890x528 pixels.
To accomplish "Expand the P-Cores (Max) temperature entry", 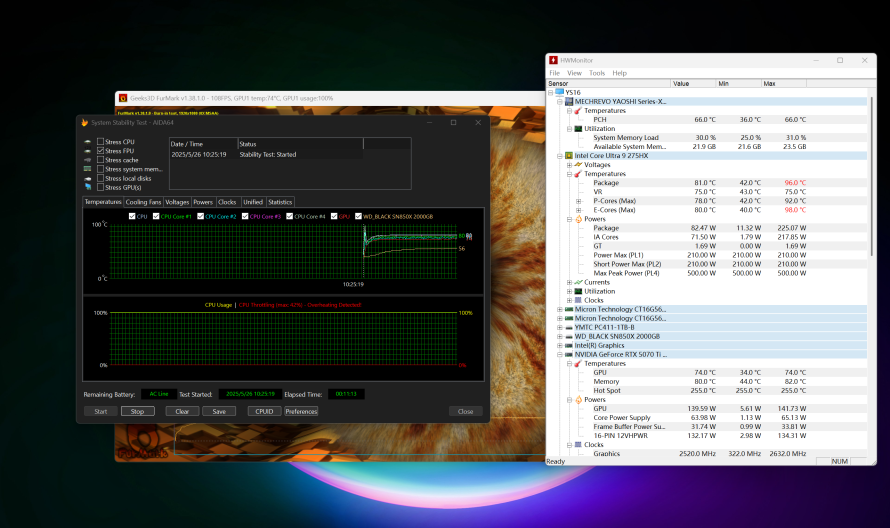I will tap(578, 201).
